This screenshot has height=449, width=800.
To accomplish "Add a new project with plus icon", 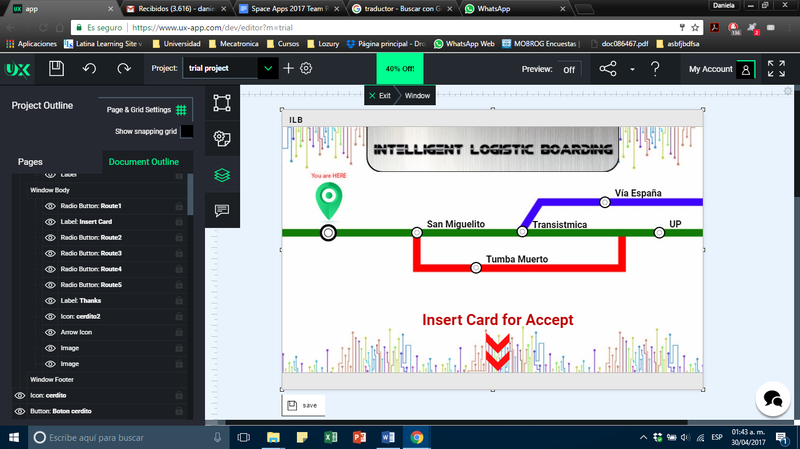I will [x=289, y=69].
